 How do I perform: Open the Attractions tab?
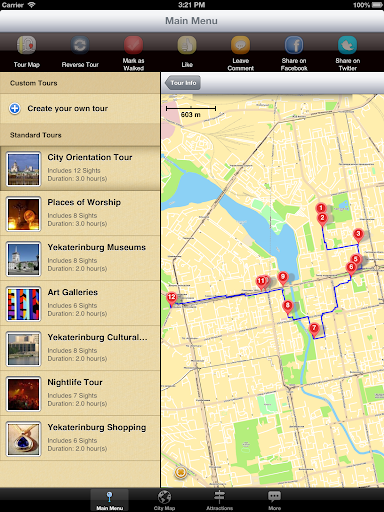(x=219, y=500)
